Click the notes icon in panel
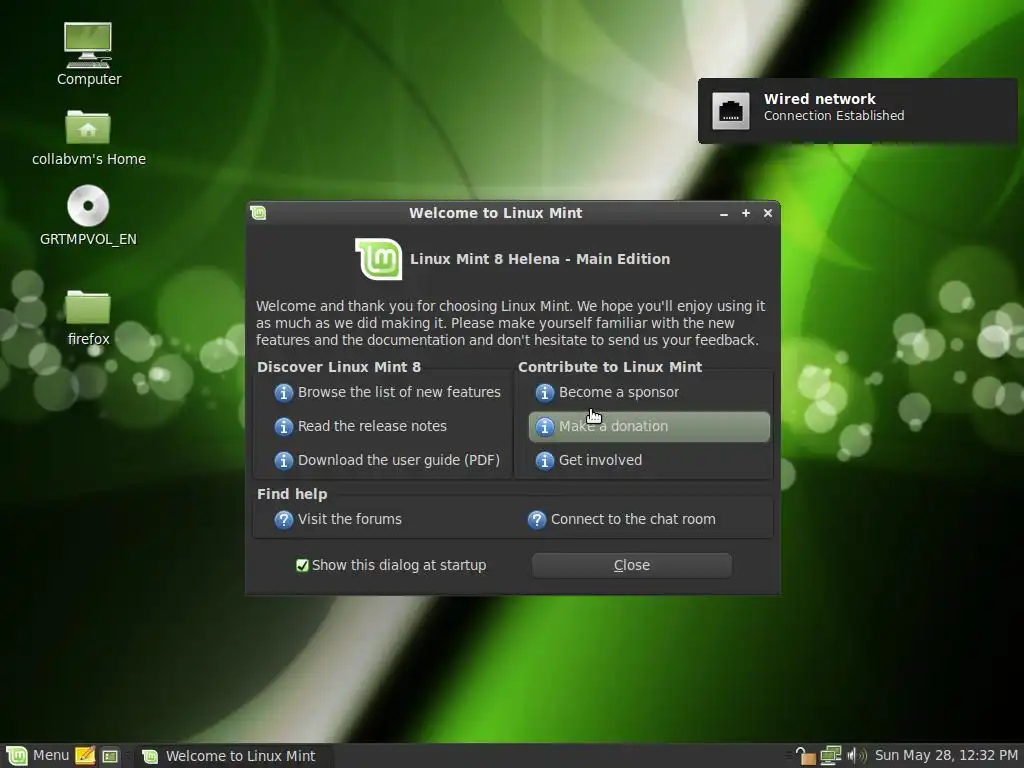The image size is (1024, 768). [x=85, y=756]
